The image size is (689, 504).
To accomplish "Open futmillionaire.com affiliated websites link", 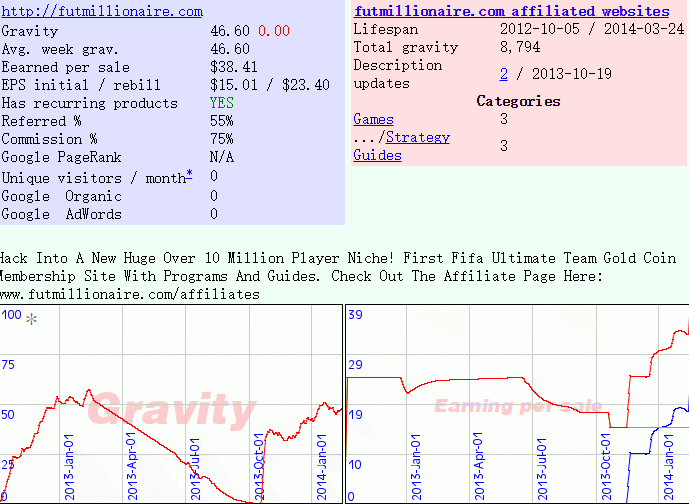I will [x=511, y=11].
